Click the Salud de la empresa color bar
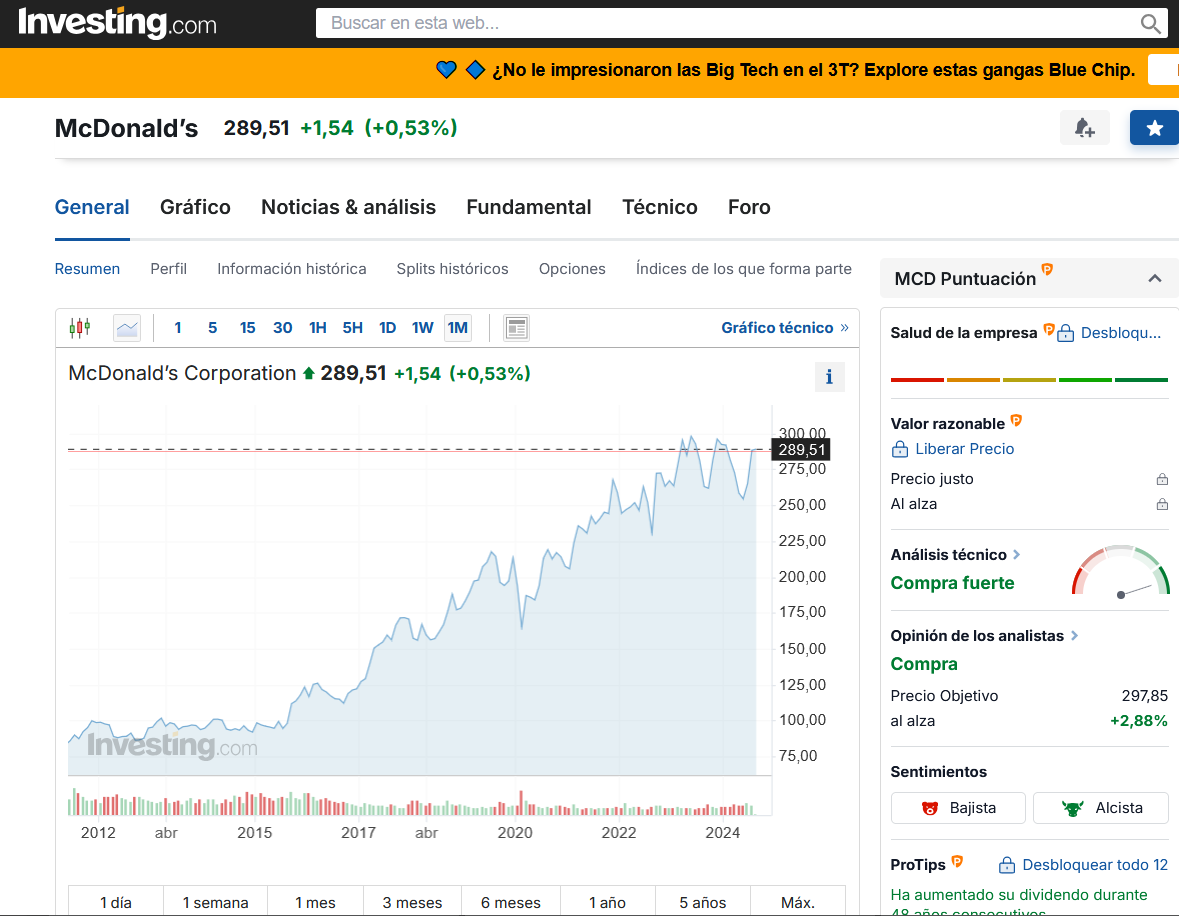Viewport: 1179px width, 916px height. pos(1029,380)
